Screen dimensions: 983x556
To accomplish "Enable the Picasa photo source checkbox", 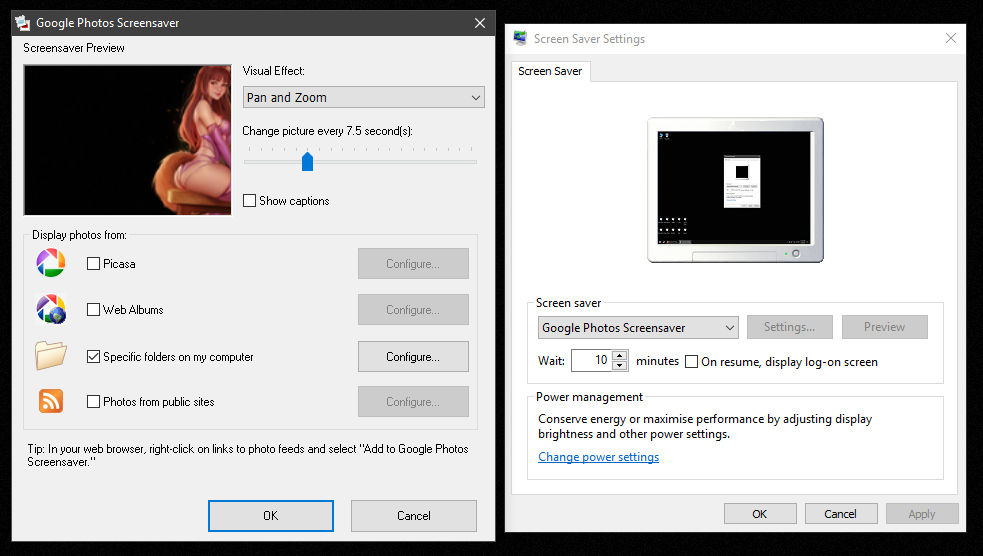I will (x=93, y=264).
